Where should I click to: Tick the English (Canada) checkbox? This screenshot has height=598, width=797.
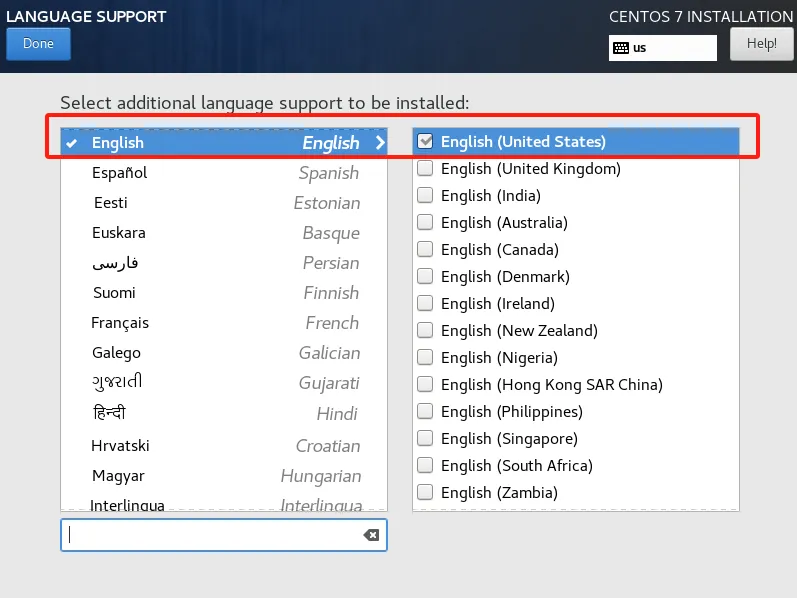coord(425,250)
